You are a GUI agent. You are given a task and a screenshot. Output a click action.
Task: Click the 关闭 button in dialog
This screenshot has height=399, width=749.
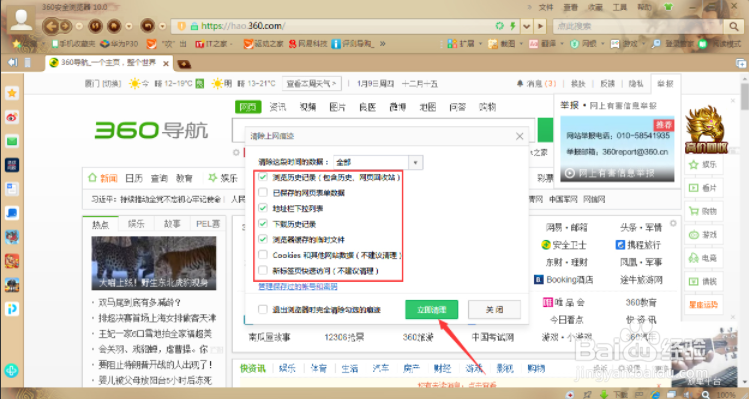tap(494, 310)
